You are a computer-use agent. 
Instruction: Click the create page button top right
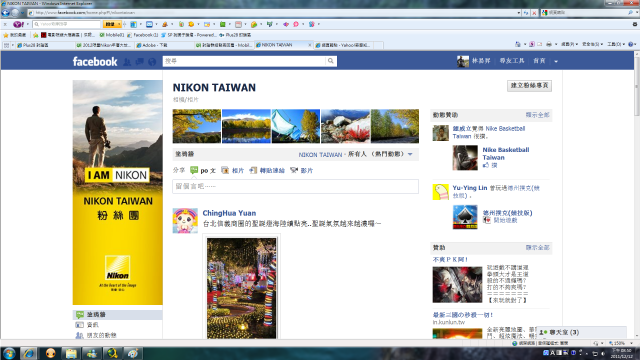(529, 86)
